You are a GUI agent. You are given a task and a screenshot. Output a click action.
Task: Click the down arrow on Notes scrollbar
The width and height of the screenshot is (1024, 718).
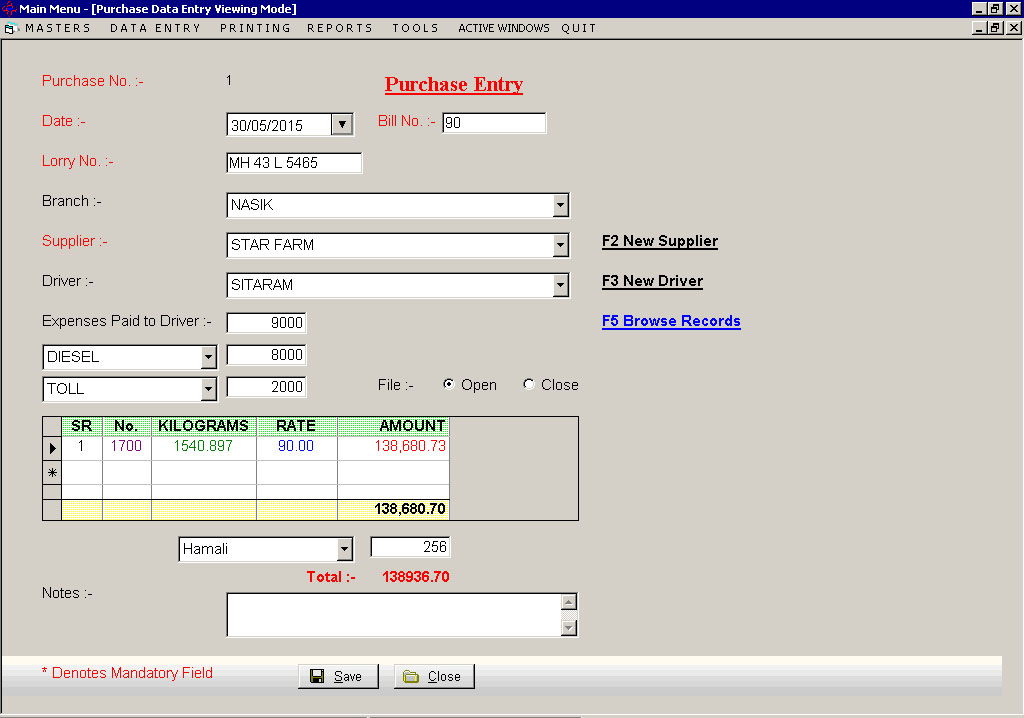pos(570,629)
